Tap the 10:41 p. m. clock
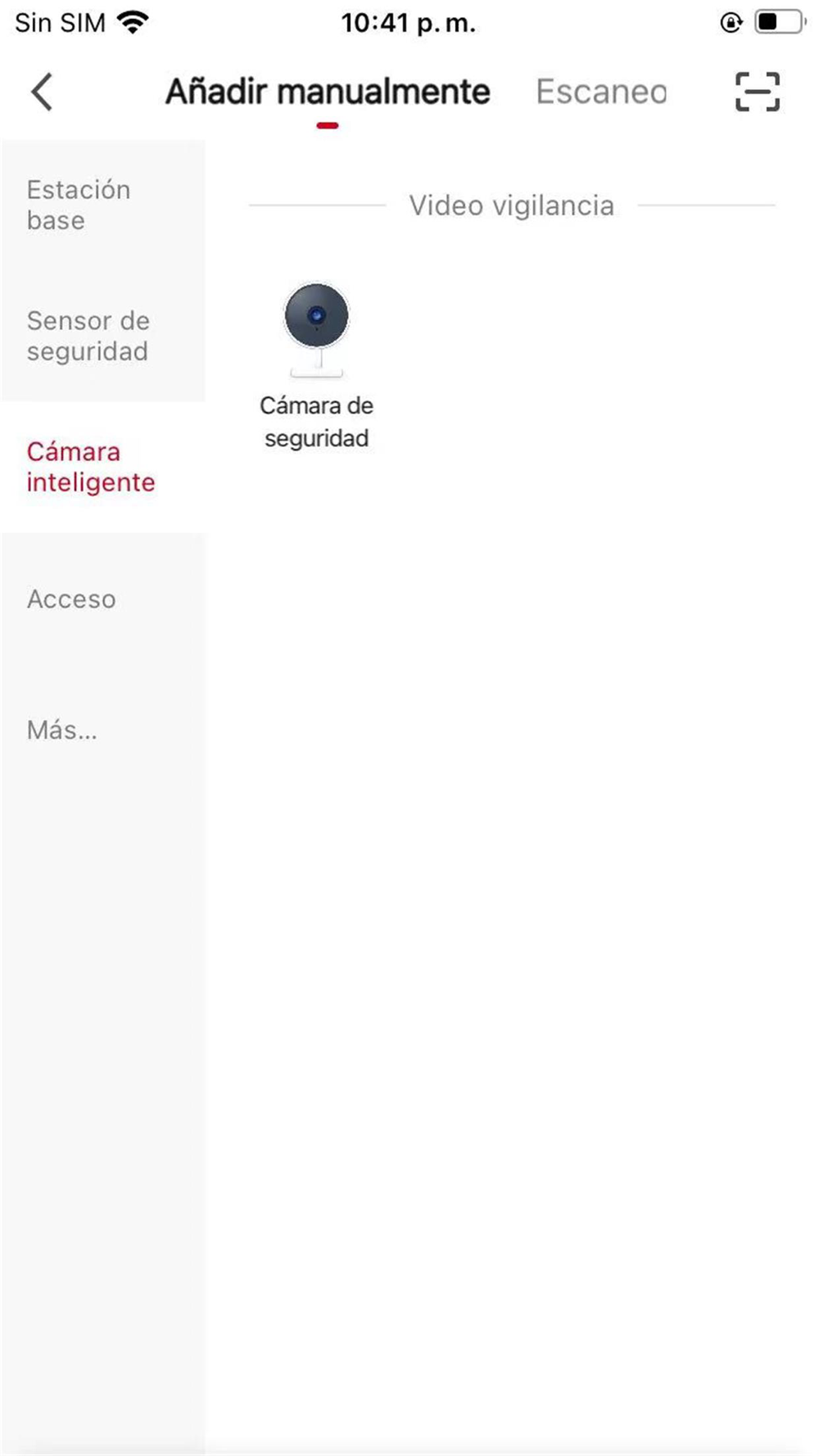The height and width of the screenshot is (1456, 819). click(409, 23)
